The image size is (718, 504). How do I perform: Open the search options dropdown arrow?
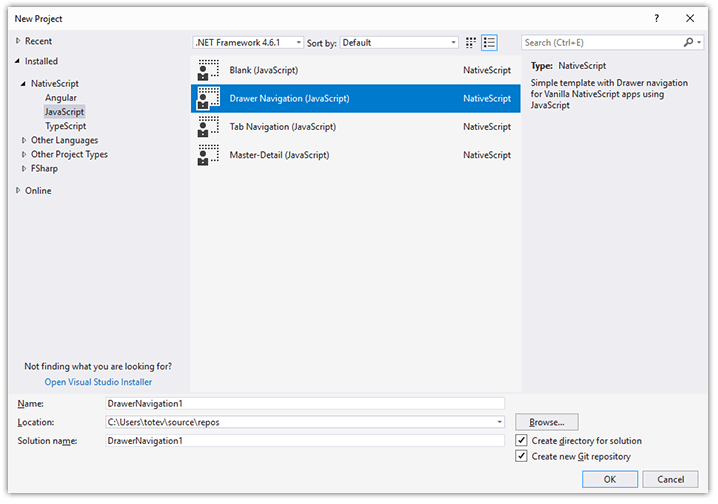699,43
